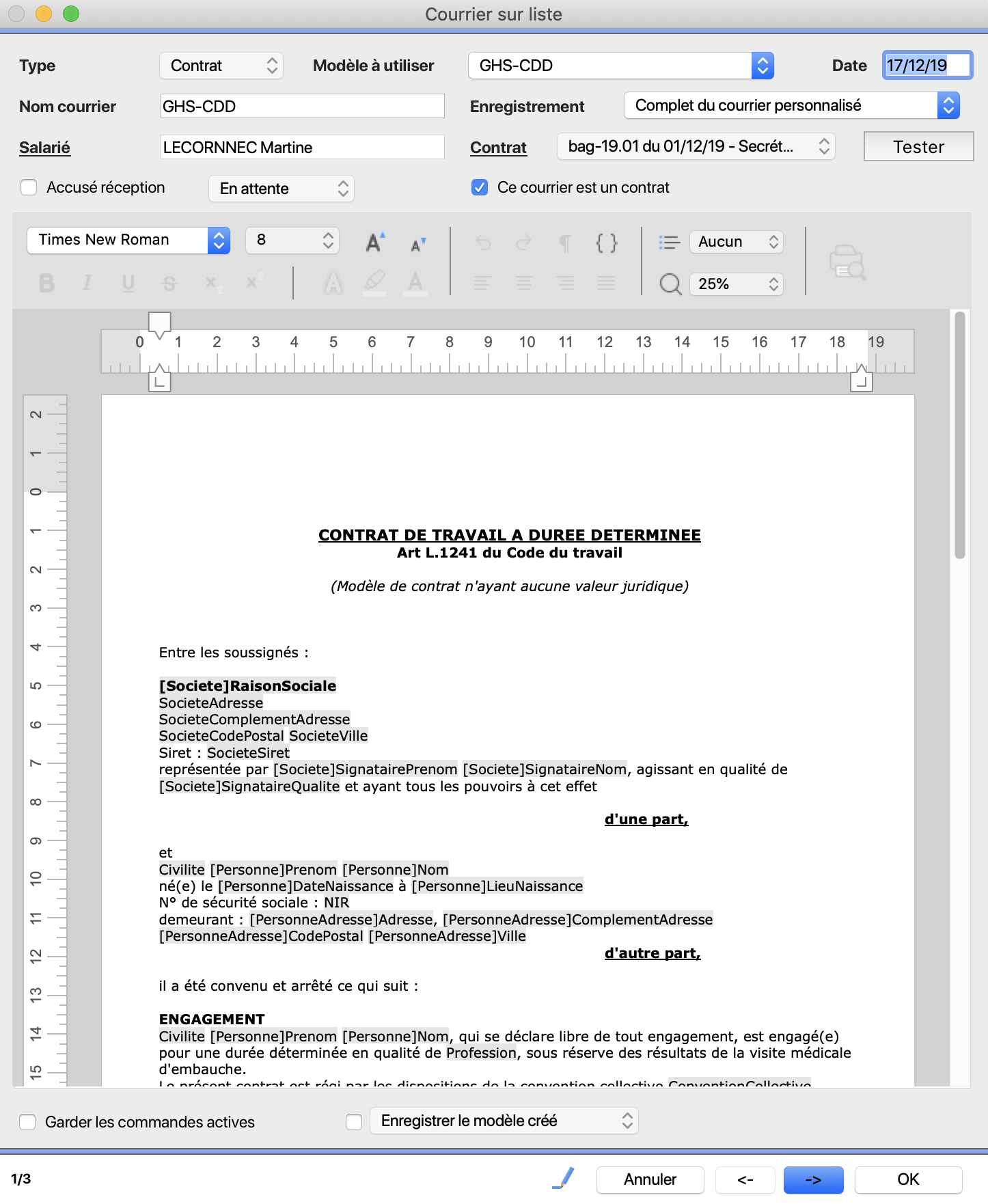Click the Annuler button
Screen dimensions: 988x1204
(650, 1179)
